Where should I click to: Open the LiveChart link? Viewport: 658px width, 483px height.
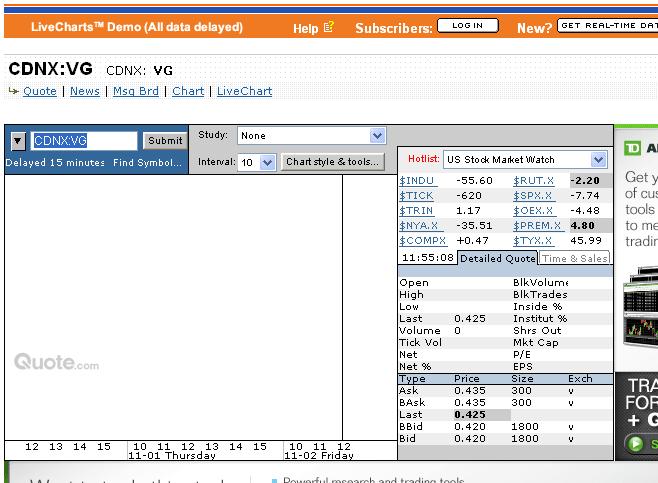click(x=244, y=91)
